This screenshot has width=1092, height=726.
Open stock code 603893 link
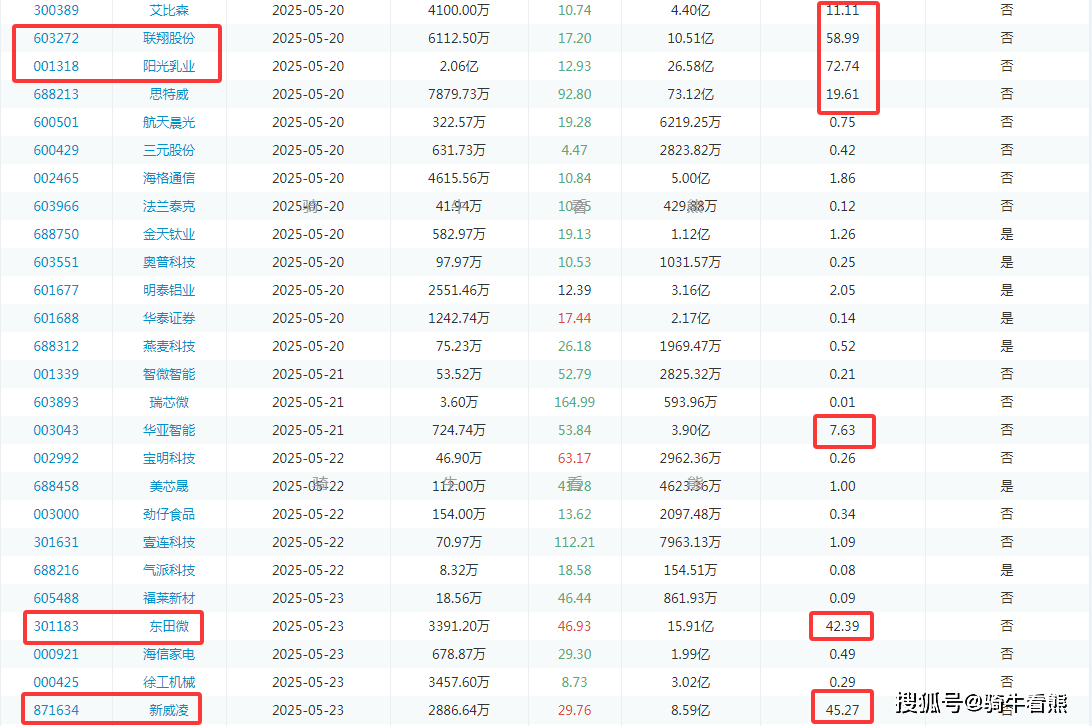point(56,402)
